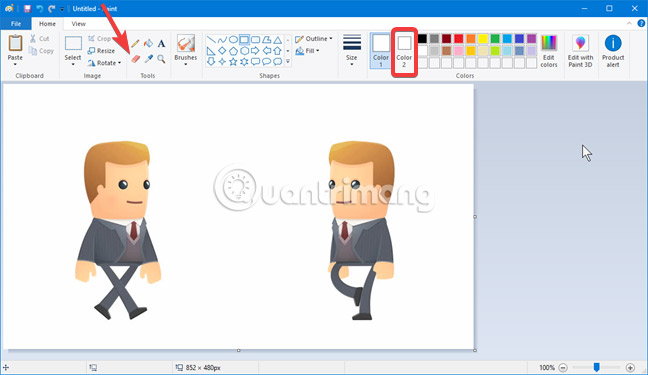Click Edit with Paint 3D
Image resolution: width=648 pixels, height=375 pixels.
click(580, 50)
